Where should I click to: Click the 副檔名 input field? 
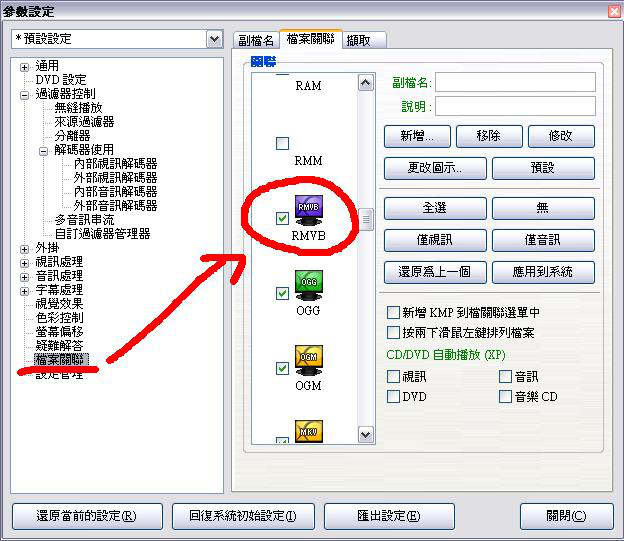[x=515, y=82]
